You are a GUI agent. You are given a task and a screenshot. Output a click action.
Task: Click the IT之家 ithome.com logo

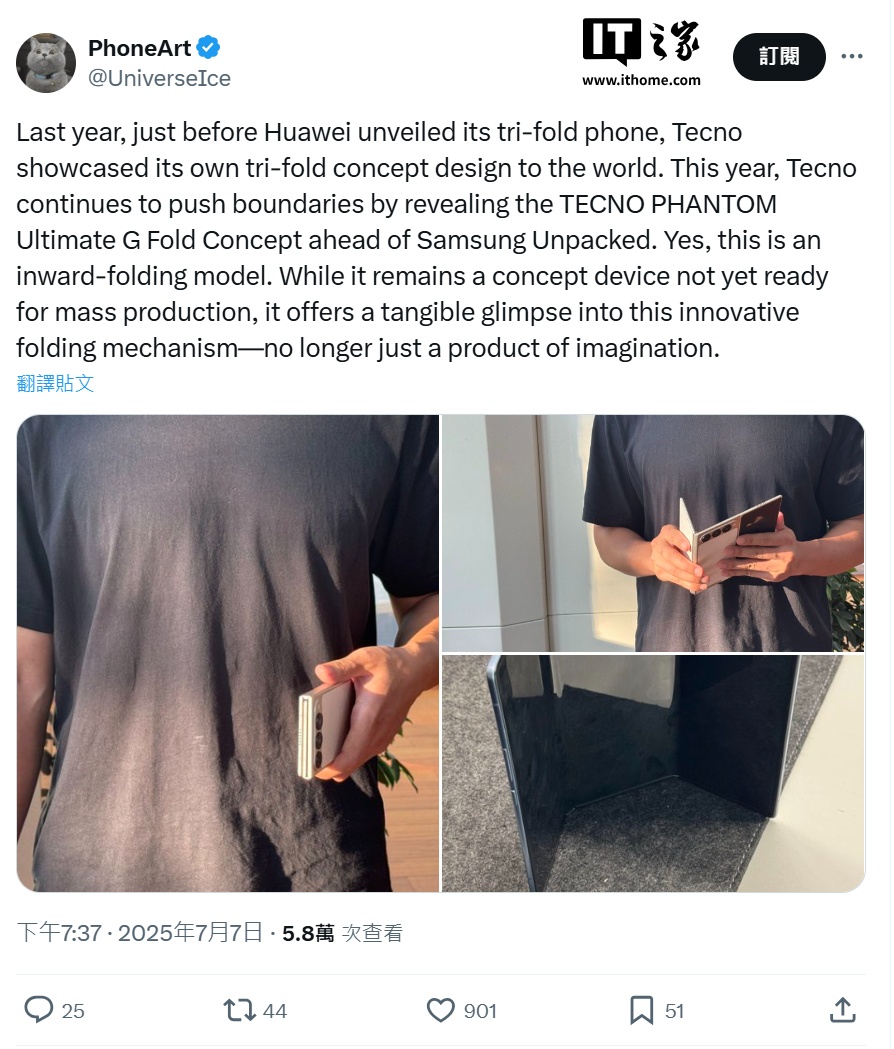641,53
